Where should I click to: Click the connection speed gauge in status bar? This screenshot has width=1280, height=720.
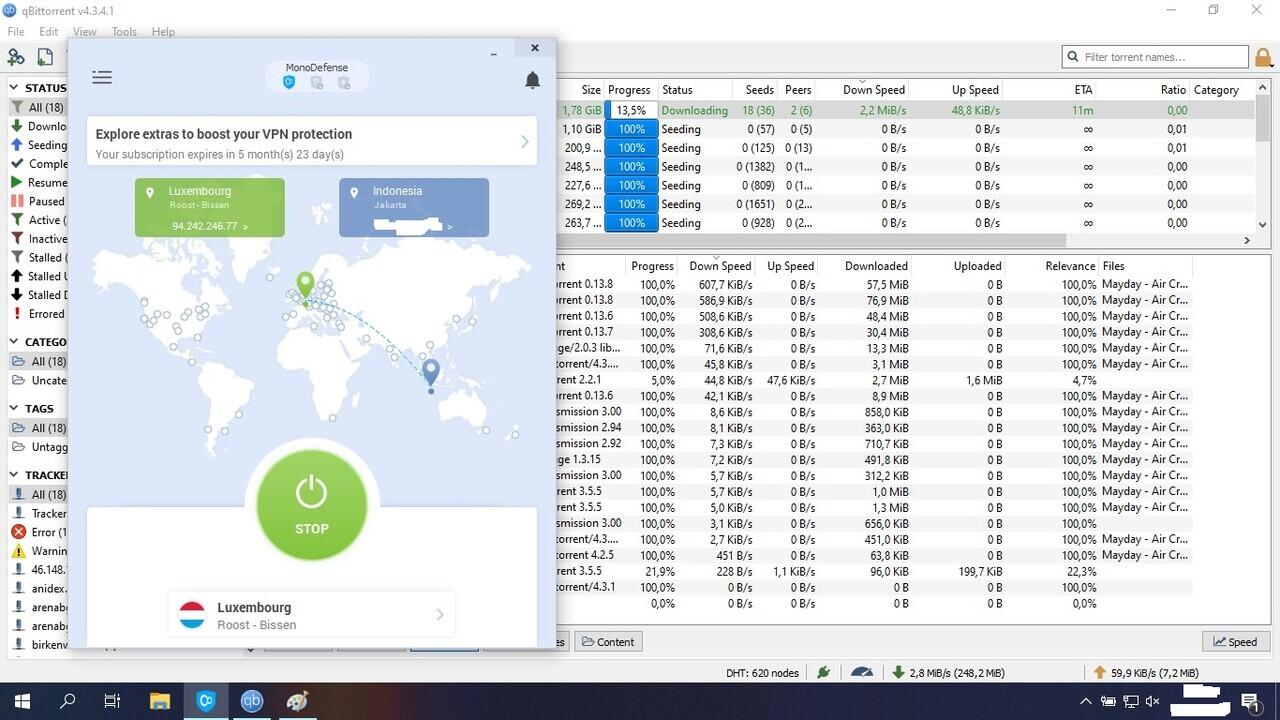862,672
